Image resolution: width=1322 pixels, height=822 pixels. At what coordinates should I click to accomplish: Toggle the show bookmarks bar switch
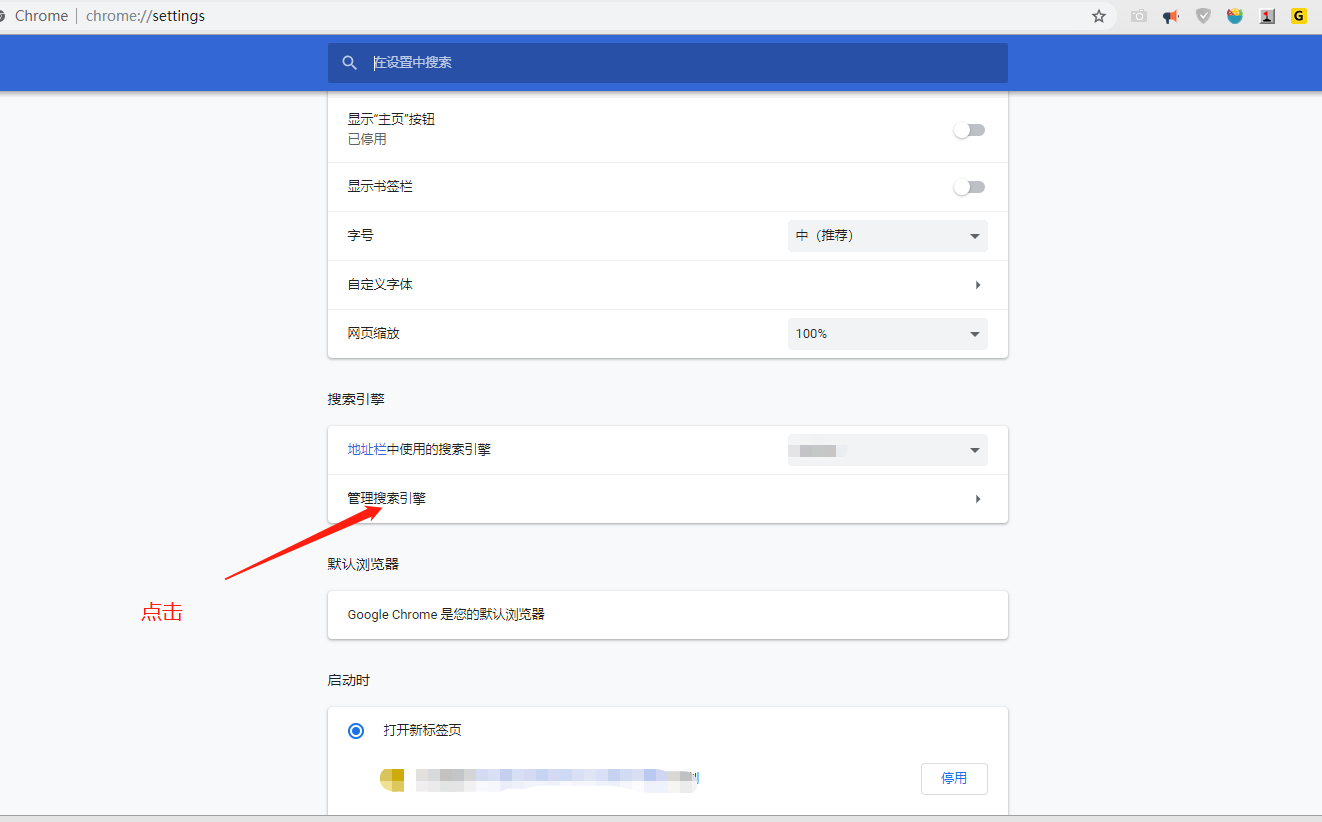[969, 187]
